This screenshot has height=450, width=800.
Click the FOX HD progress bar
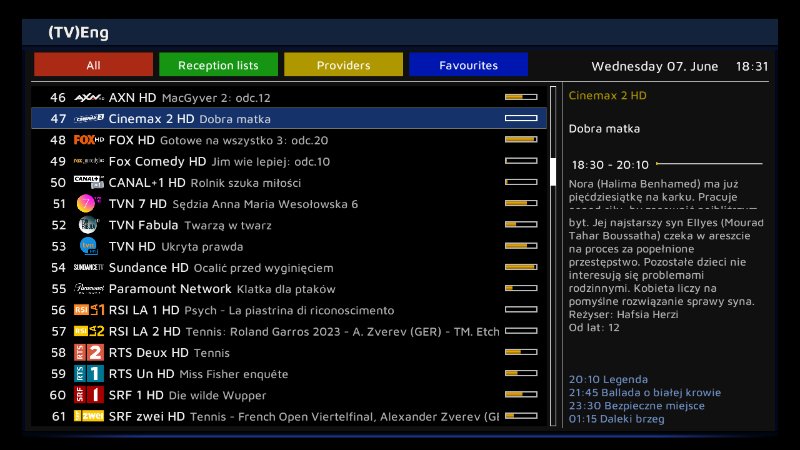[521, 139]
